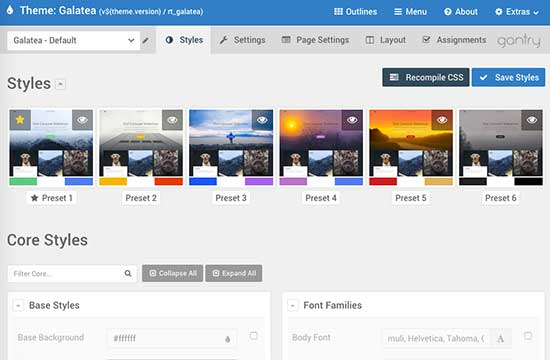Screen dimensions: 550x360
Task: Preview Preset 2 with eye icon
Action: pyautogui.click(x=172, y=120)
